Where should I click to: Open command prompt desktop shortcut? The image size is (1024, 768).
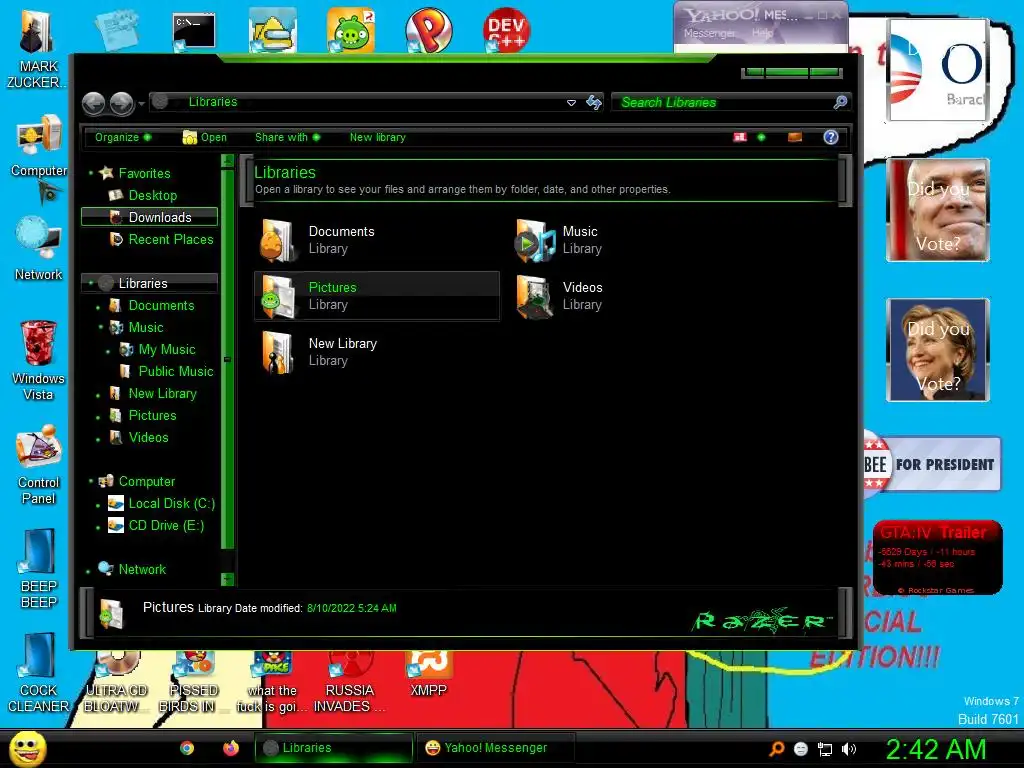(194, 31)
